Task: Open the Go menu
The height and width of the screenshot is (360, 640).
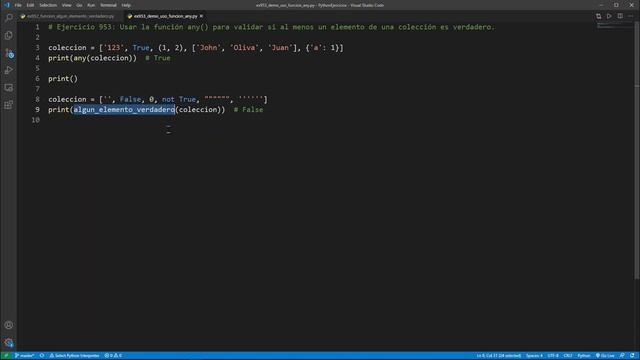Action: tap(79, 5)
